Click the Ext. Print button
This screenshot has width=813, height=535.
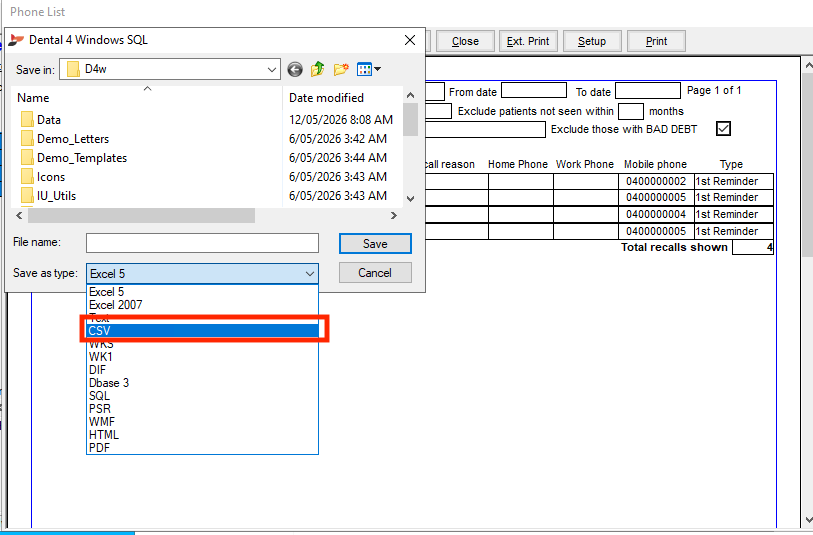(x=528, y=41)
